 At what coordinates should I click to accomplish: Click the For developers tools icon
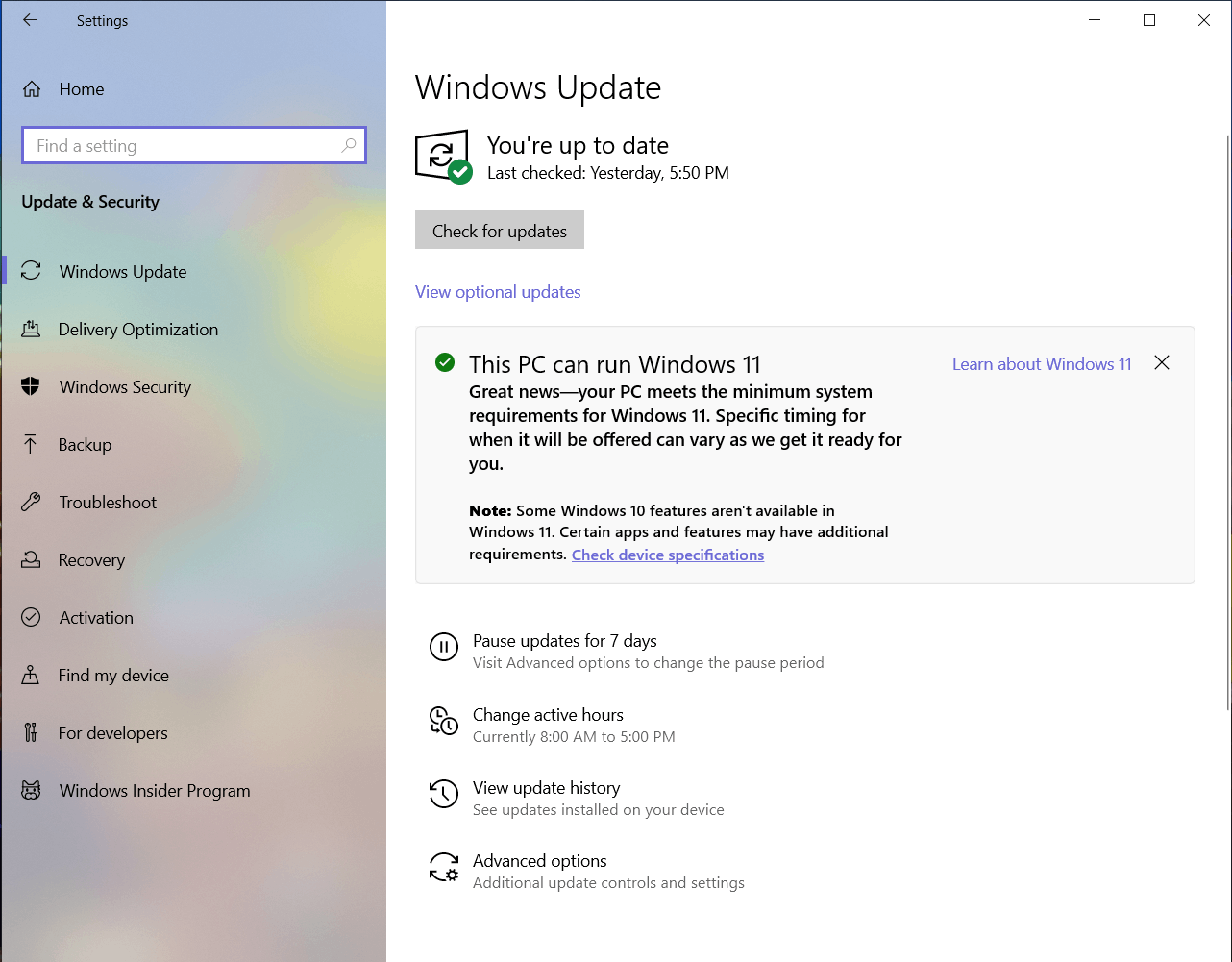[x=31, y=732]
